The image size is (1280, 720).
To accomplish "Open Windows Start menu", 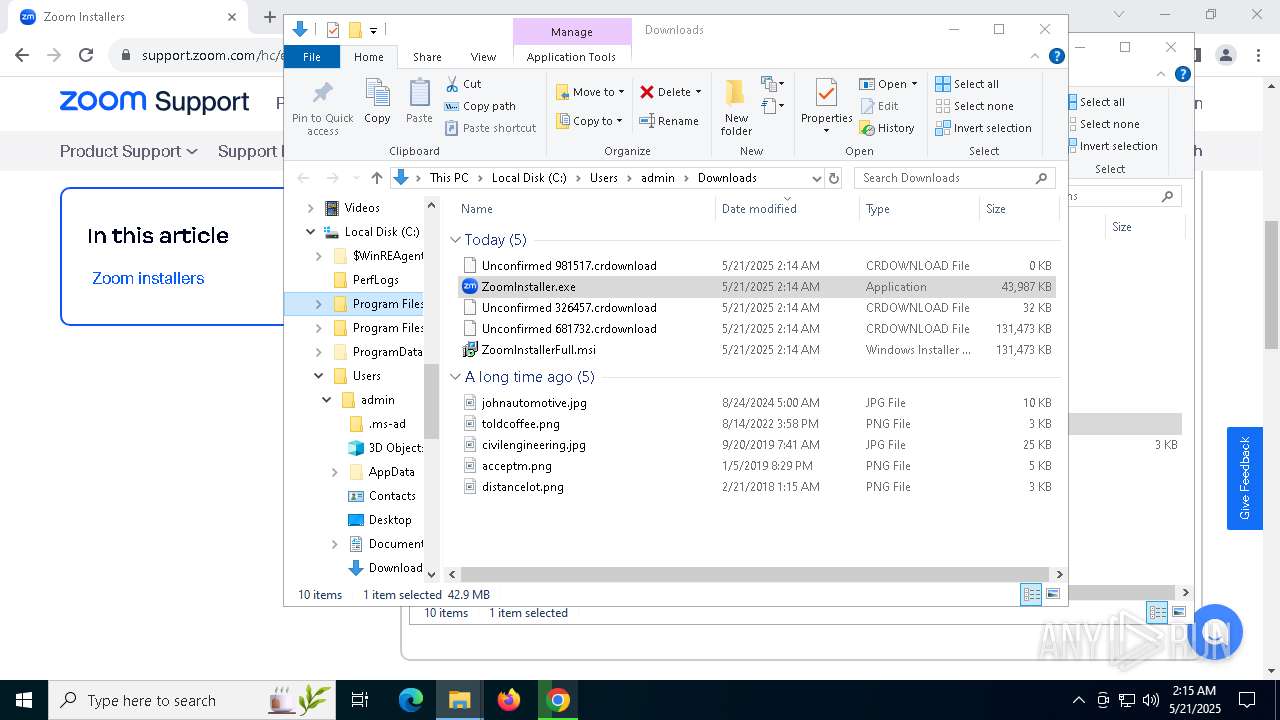I will click(23, 700).
